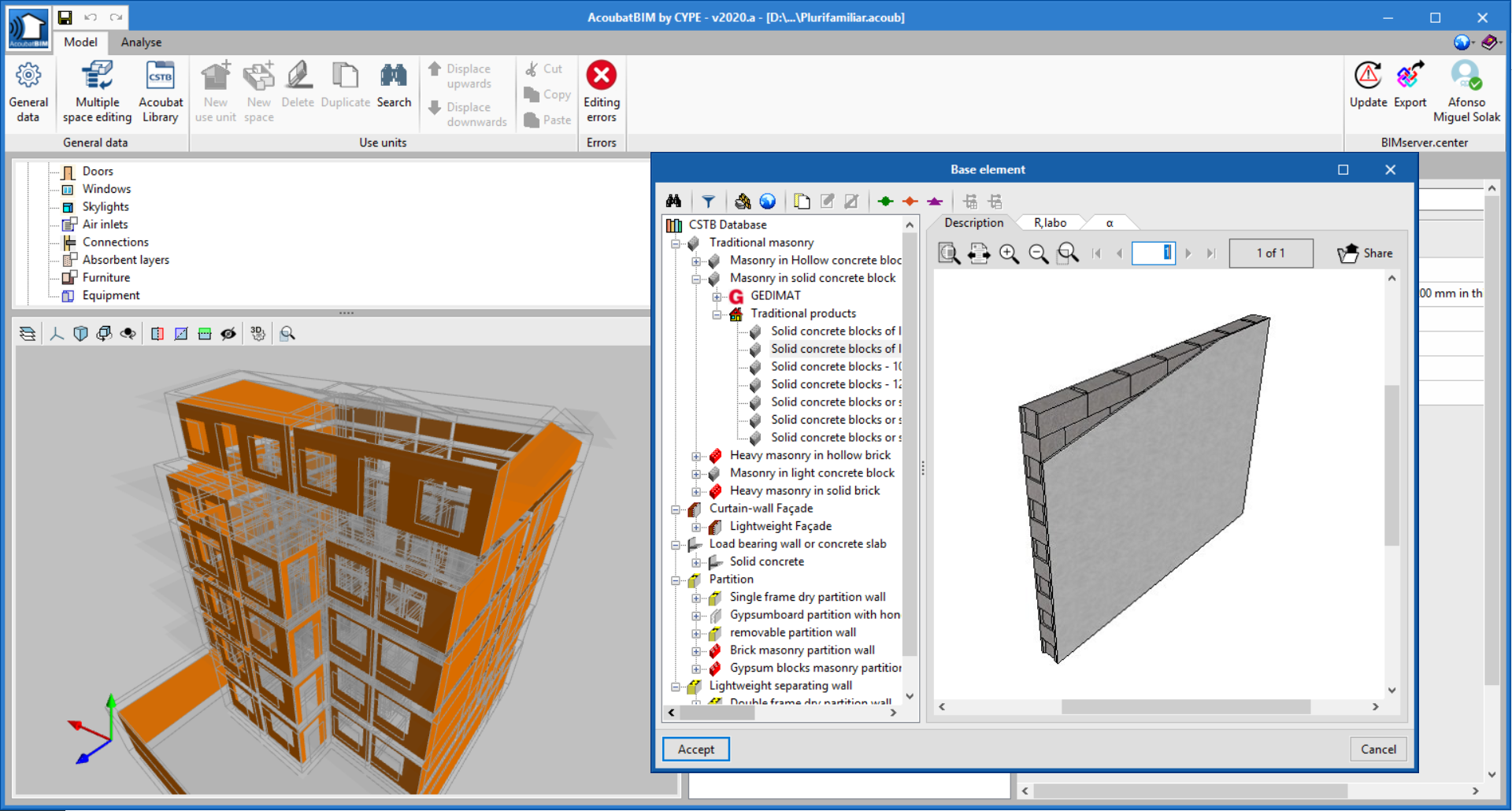This screenshot has height=811, width=1512.
Task: Select the Search binoculars tool in Base element dialog
Action: (x=674, y=201)
